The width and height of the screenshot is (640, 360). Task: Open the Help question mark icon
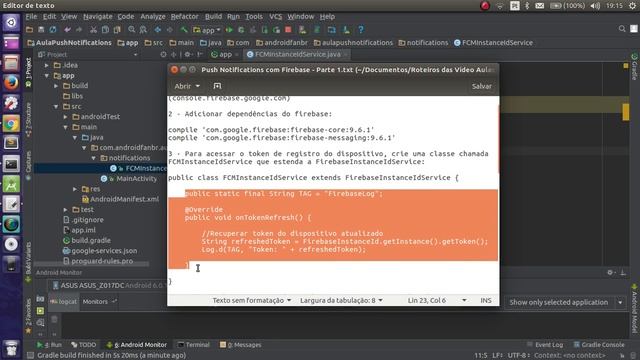click(361, 29)
